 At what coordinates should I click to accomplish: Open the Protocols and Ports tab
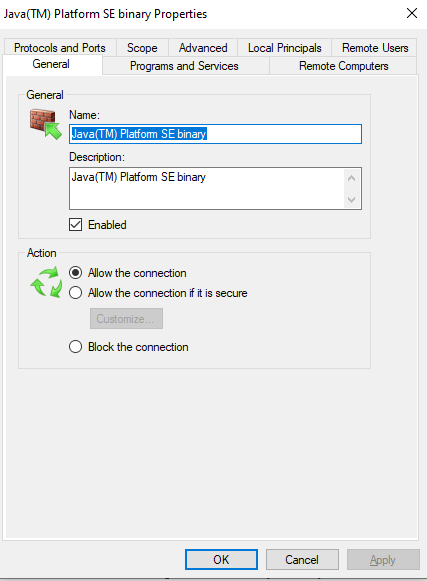click(60, 48)
